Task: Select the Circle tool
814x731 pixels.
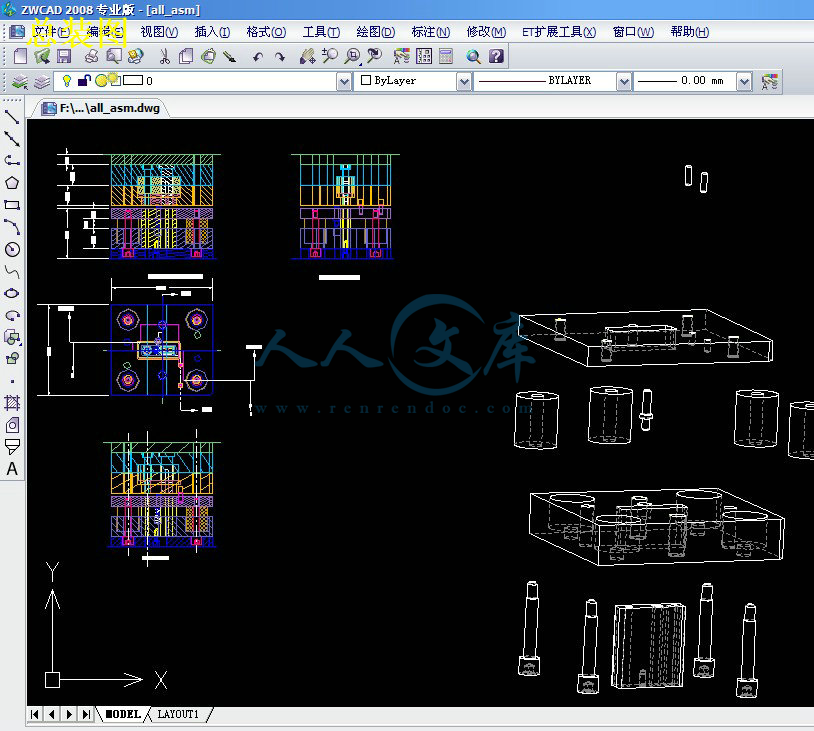Action: point(12,249)
